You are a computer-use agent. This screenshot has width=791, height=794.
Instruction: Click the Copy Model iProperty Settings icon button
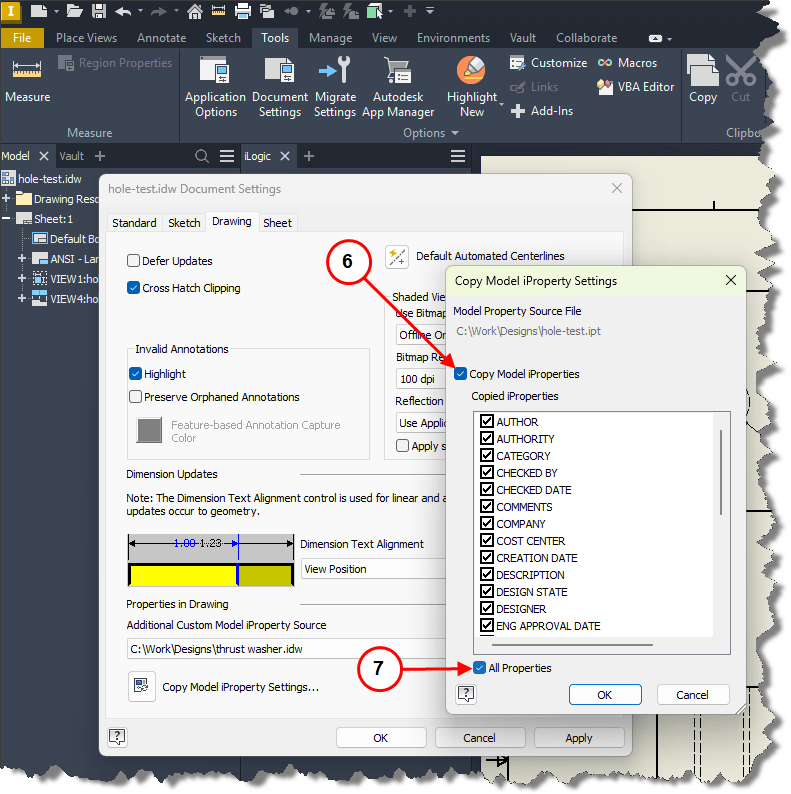click(141, 686)
